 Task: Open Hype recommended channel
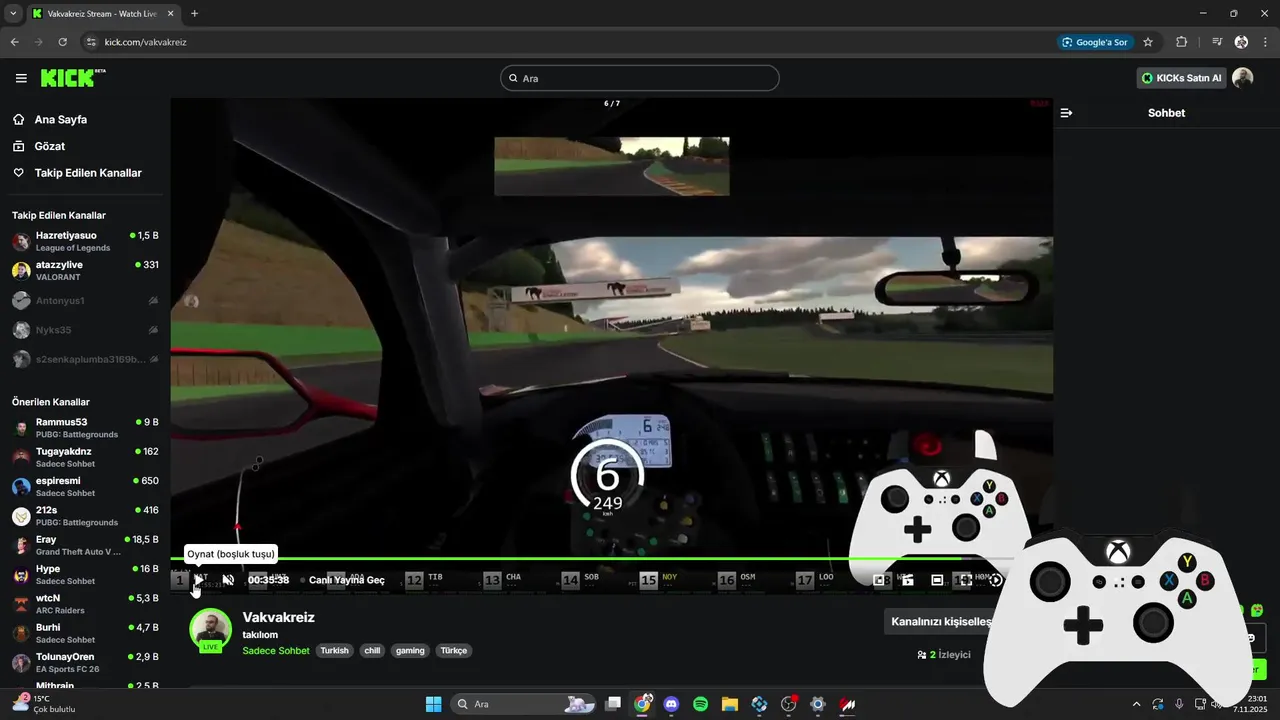click(85, 574)
